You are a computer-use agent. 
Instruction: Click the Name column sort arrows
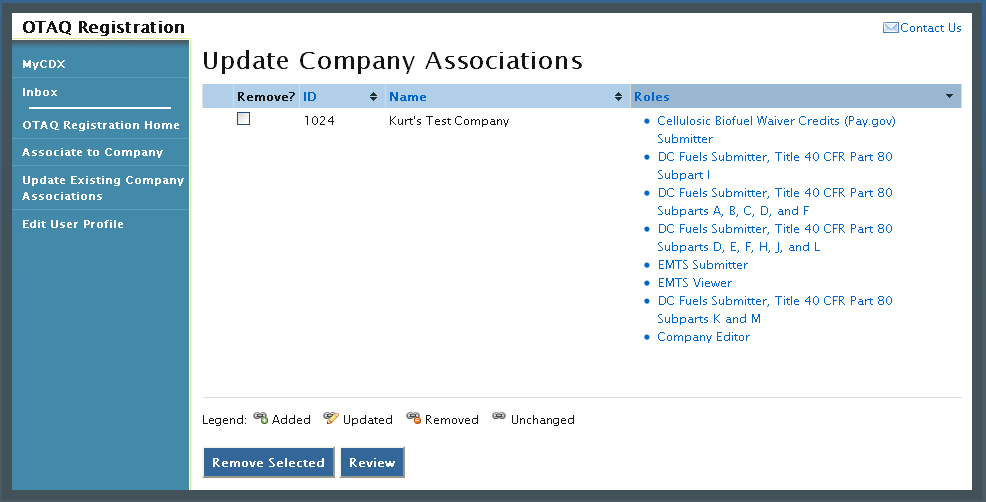[619, 97]
